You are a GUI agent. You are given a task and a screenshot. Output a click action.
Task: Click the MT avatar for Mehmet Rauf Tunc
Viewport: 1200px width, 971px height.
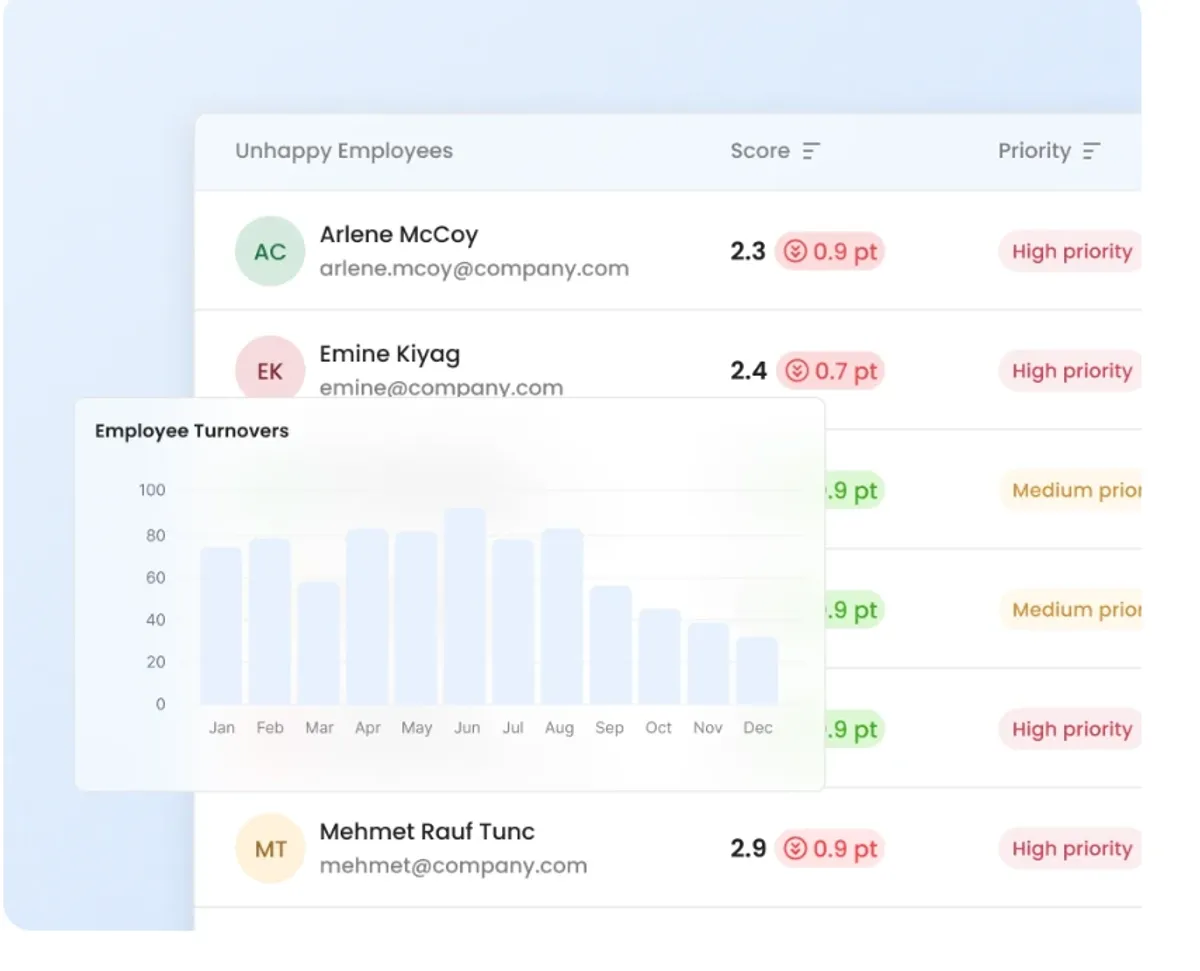coord(270,849)
